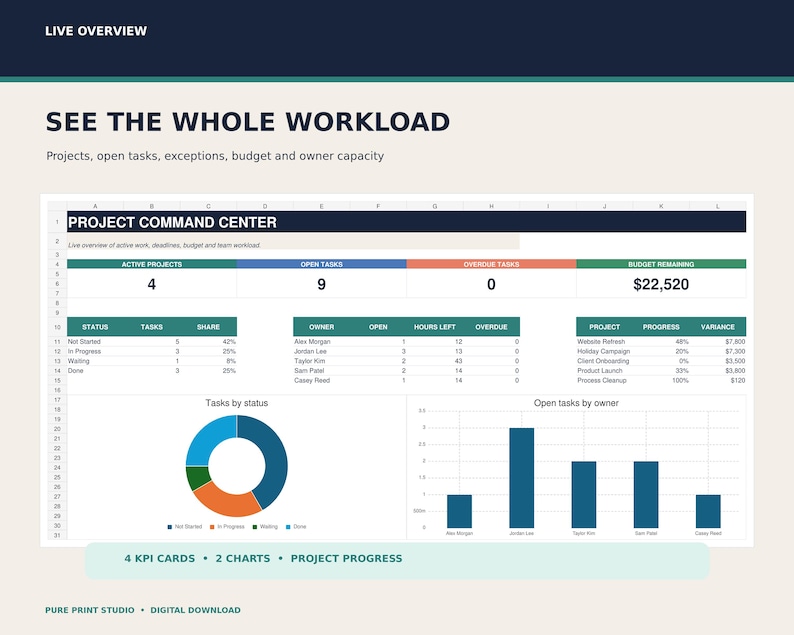Select the Product Launch project cell

605,371
